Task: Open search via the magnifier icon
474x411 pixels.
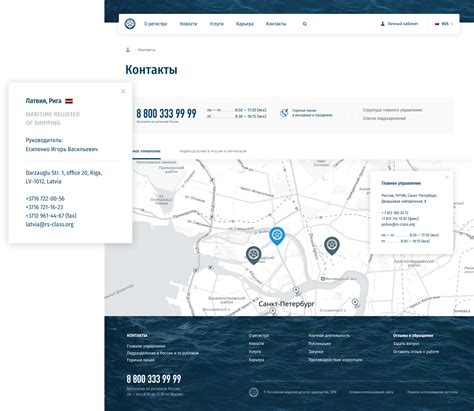Action: click(305, 24)
